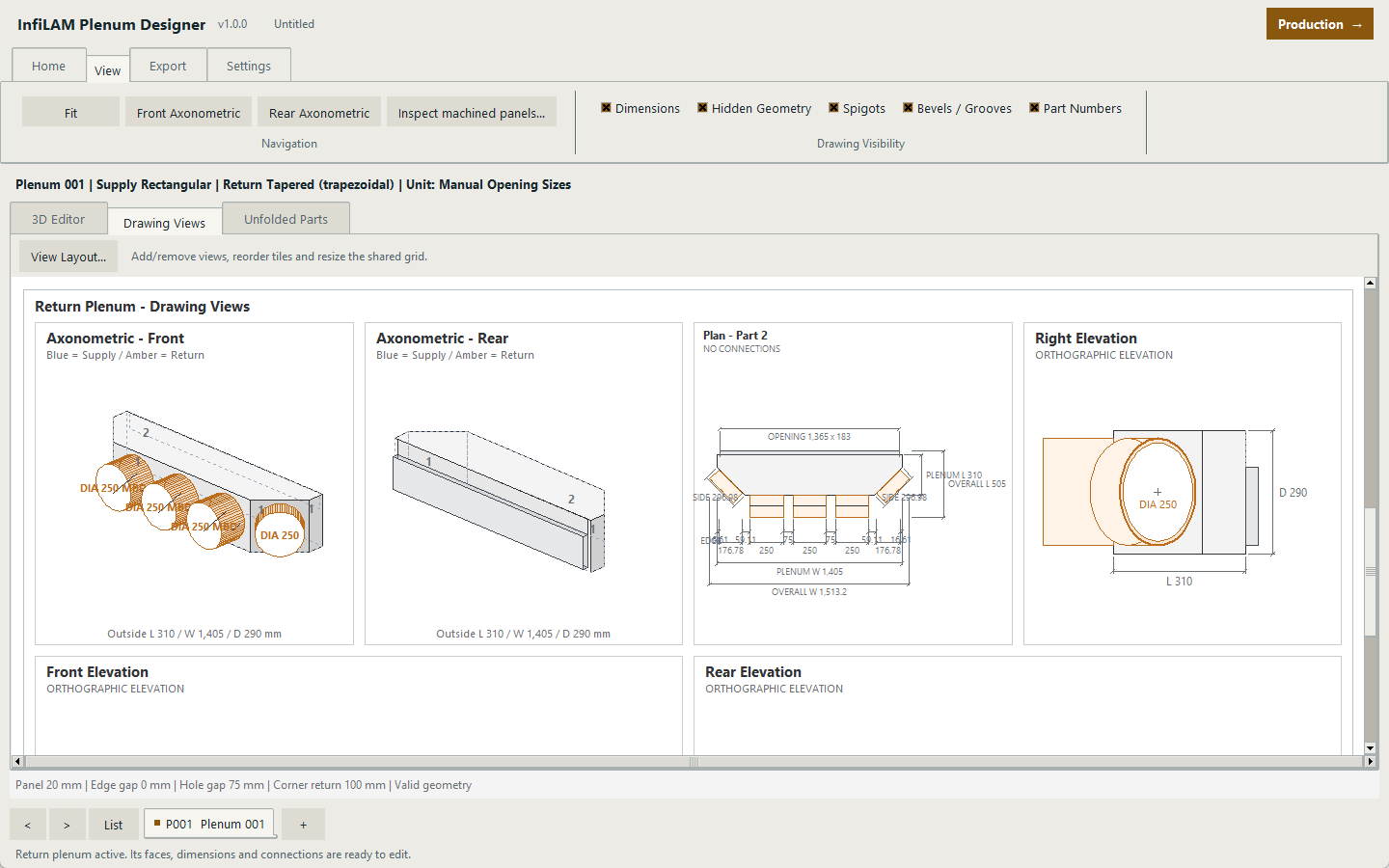Image resolution: width=1389 pixels, height=868 pixels.
Task: Click the Rear Elevation tile heading
Action: (753, 672)
